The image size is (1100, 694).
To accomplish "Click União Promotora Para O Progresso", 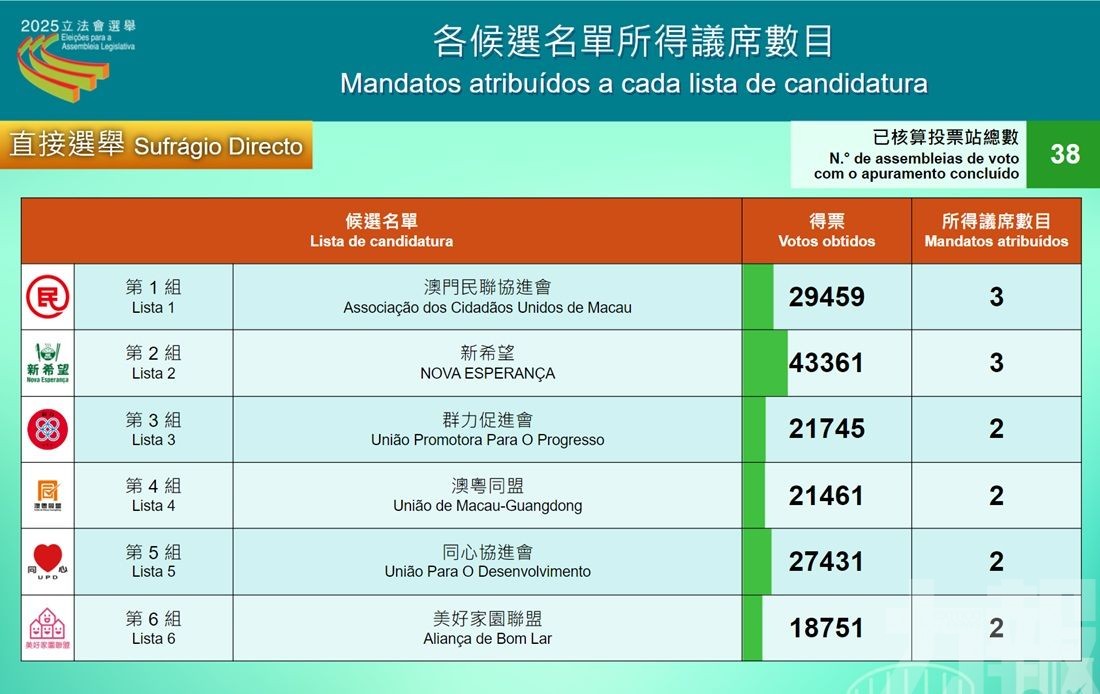I will [x=488, y=440].
